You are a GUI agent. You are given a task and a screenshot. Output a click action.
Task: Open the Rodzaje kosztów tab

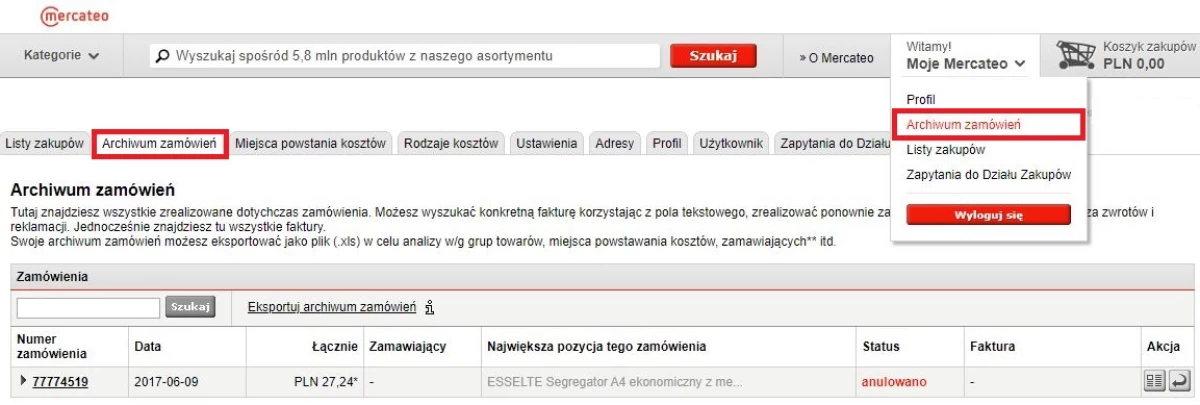(451, 144)
